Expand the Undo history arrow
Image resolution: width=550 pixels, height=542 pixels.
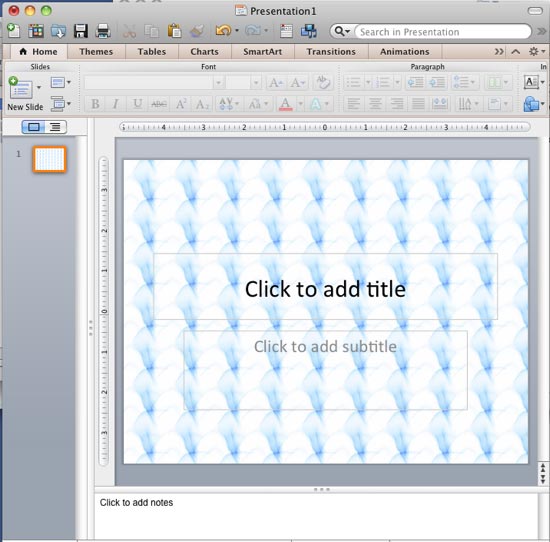[x=237, y=31]
